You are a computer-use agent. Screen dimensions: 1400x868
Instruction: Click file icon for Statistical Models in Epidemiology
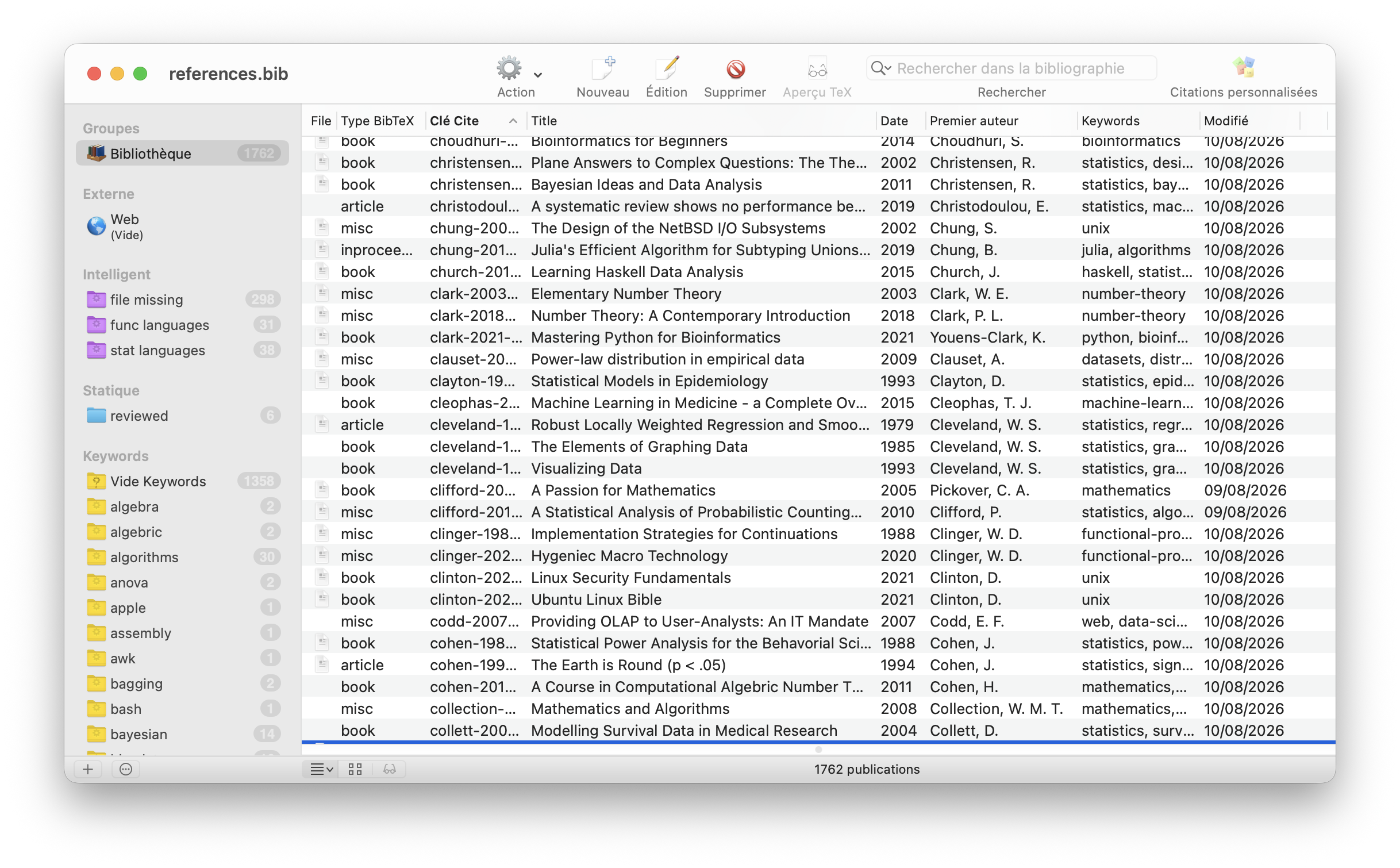(x=322, y=381)
